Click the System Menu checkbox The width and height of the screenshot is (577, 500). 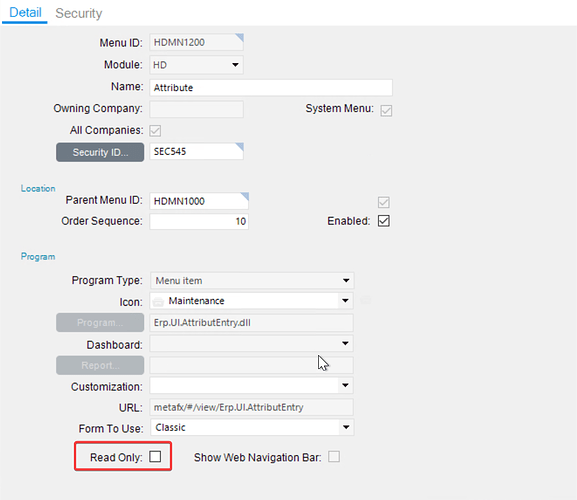(386, 110)
